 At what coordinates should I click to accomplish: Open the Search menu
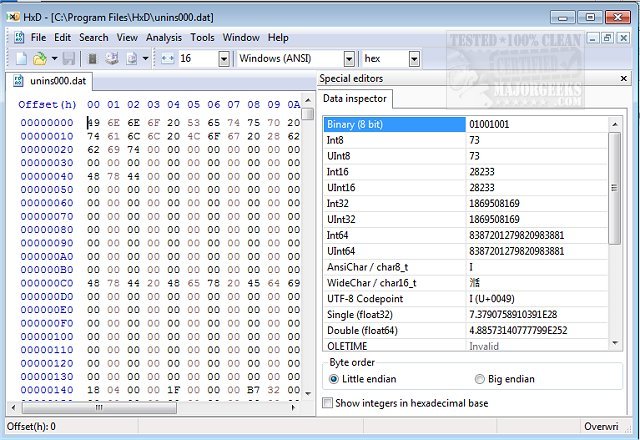(x=93, y=38)
